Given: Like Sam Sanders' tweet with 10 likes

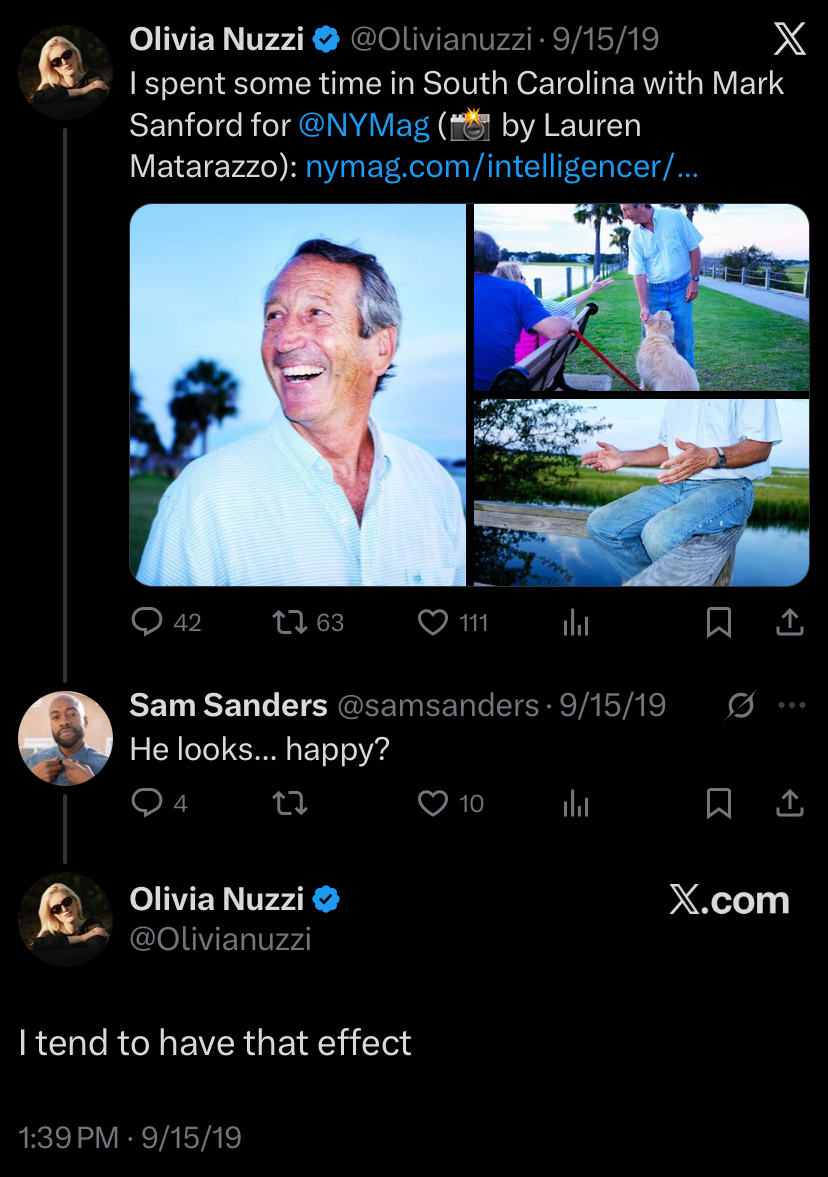Looking at the screenshot, I should (432, 803).
